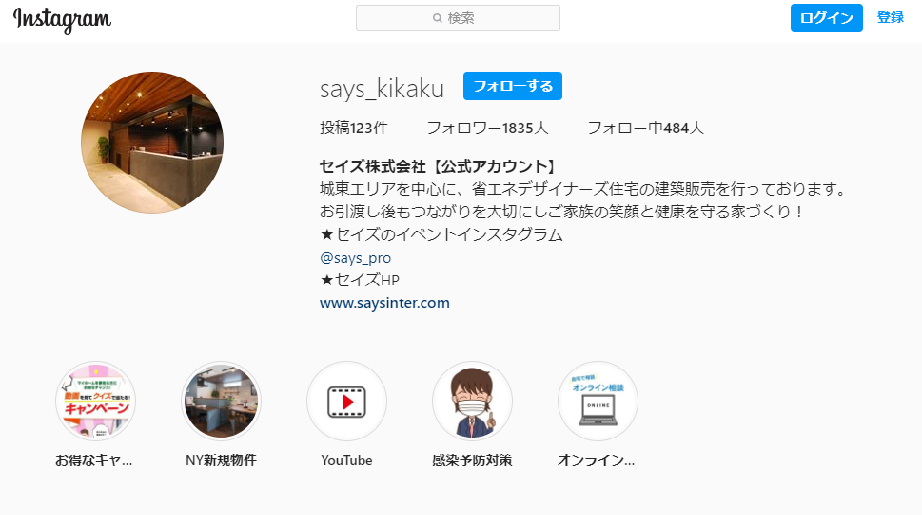The image size is (922, 515).
Task: Open the www.saysinter.com website link
Action: pyautogui.click(x=385, y=303)
